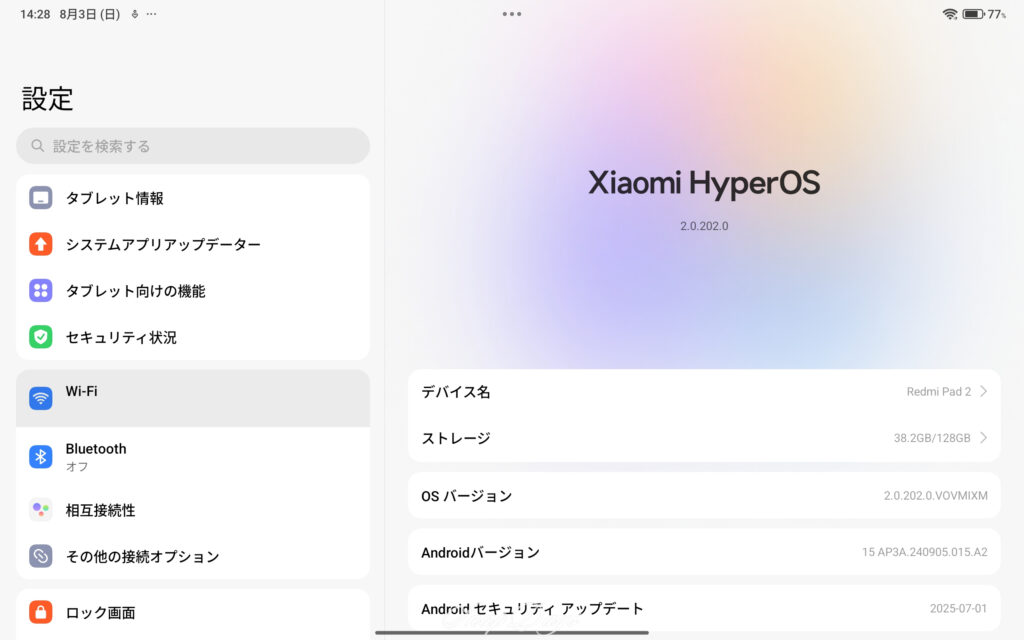This screenshot has width=1024, height=640.
Task: Select the システムアプリアップデーター updater icon
Action: [40, 244]
